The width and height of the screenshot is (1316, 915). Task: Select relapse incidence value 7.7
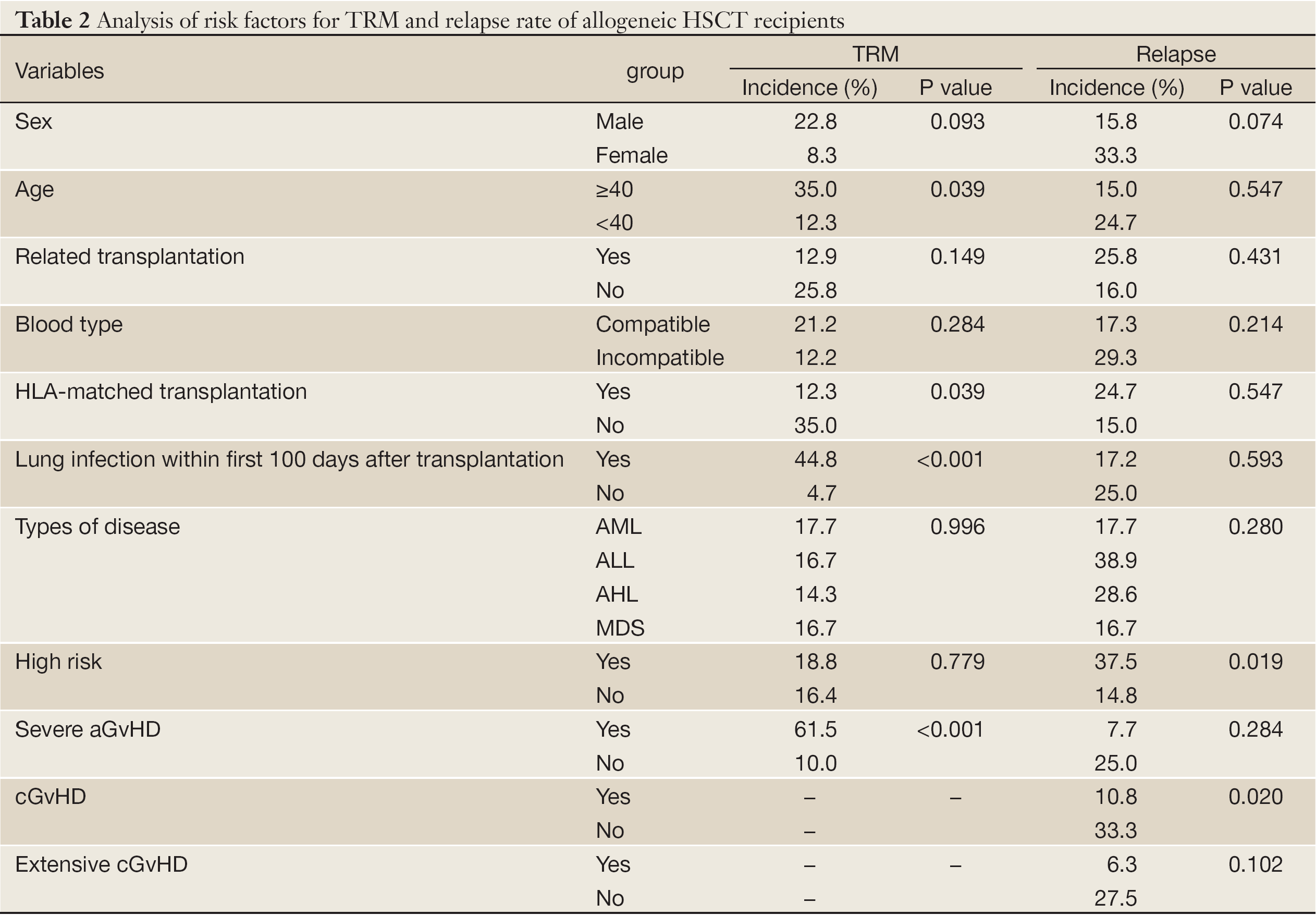click(1122, 729)
